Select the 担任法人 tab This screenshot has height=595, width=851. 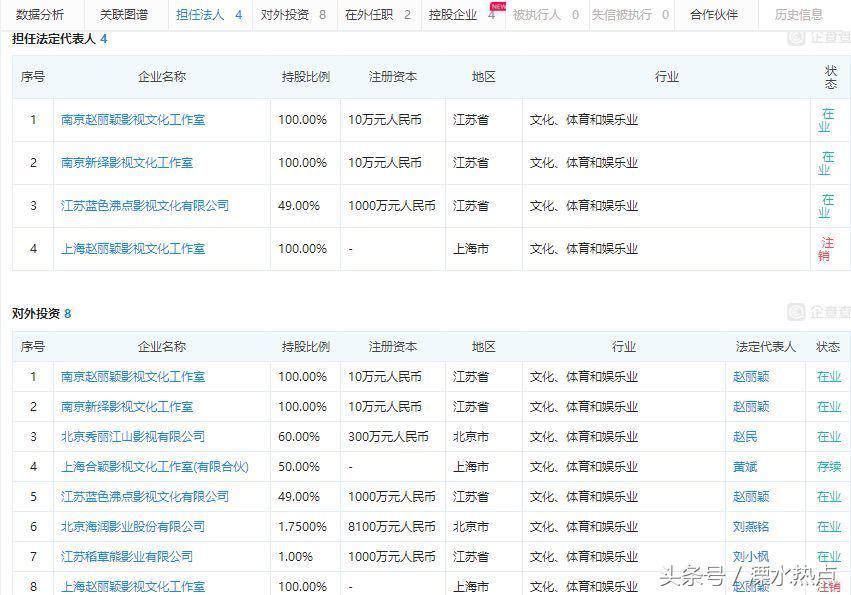pos(208,15)
